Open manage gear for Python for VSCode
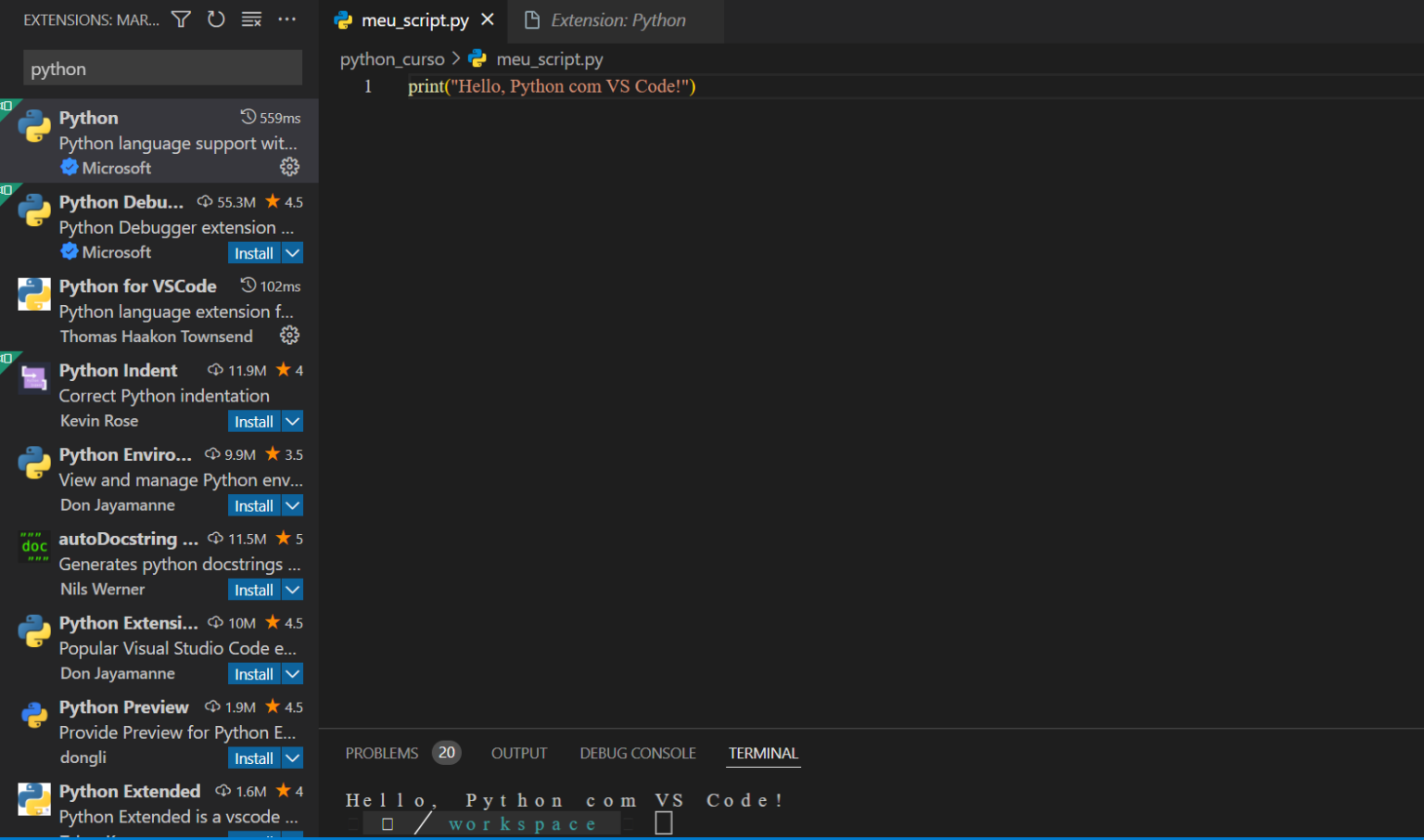The image size is (1424, 840). [x=290, y=335]
